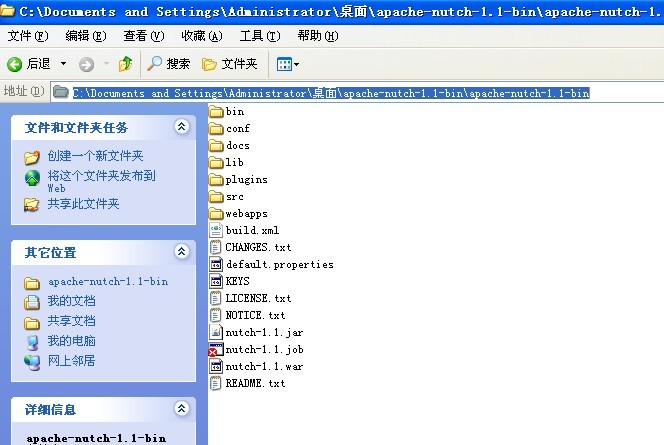Go to apache-nutch-1.1-bin in 其它位置

[x=108, y=282]
